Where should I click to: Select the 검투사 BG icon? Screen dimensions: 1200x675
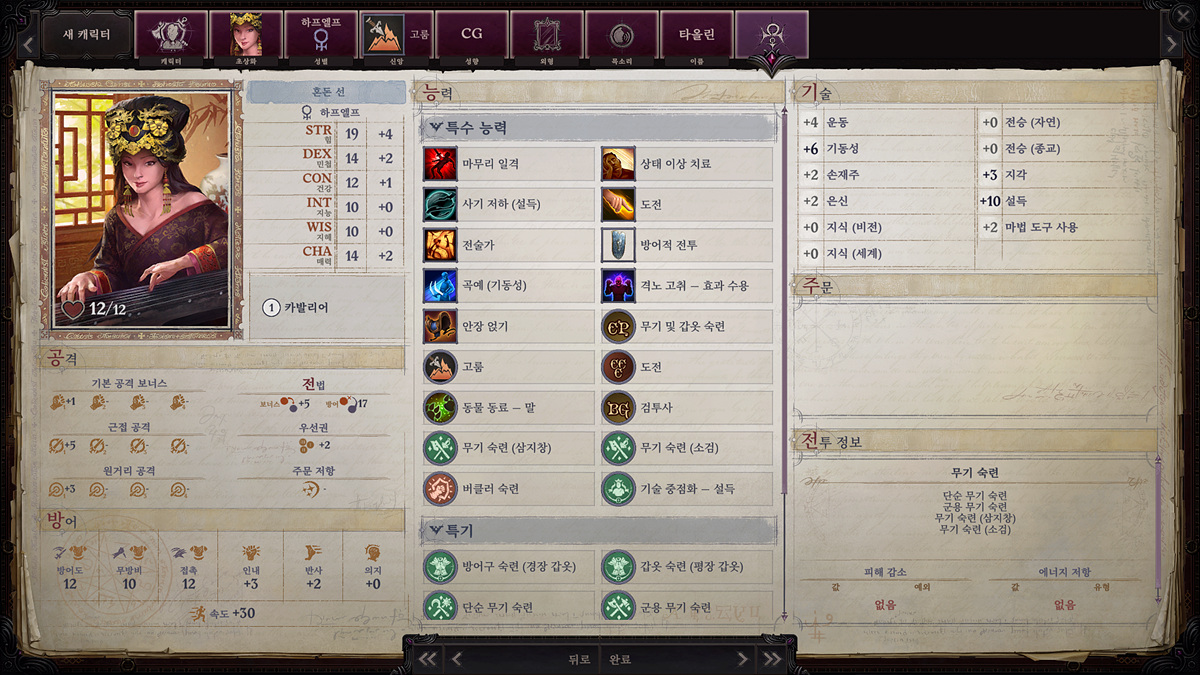coord(618,407)
